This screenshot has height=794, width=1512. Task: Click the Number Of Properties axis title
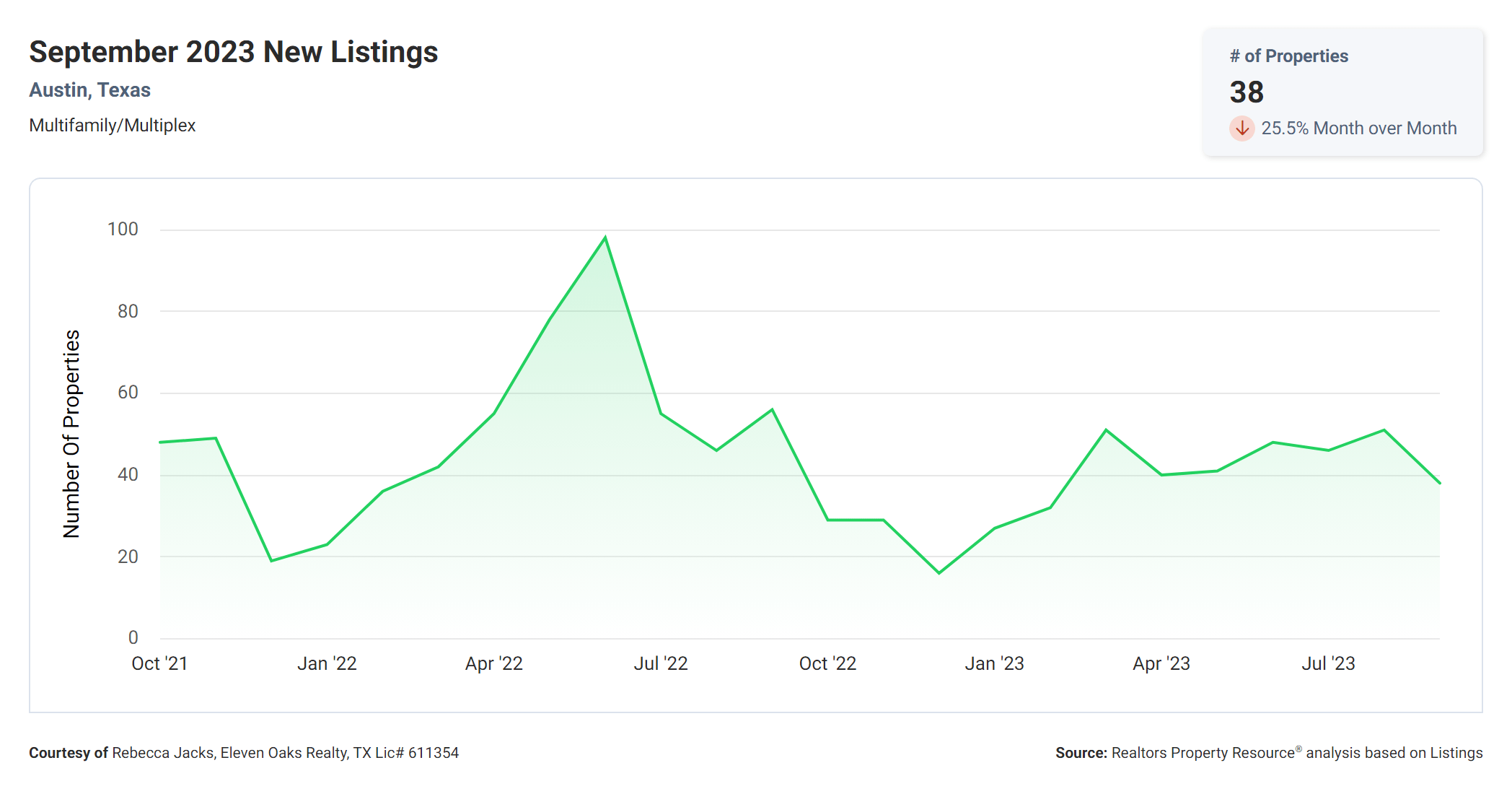tap(71, 434)
